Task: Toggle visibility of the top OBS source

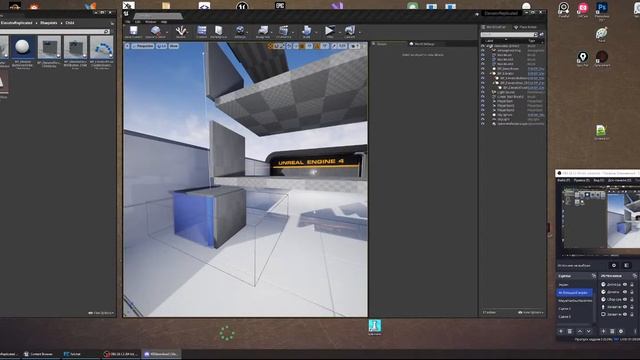Action: click(625, 284)
